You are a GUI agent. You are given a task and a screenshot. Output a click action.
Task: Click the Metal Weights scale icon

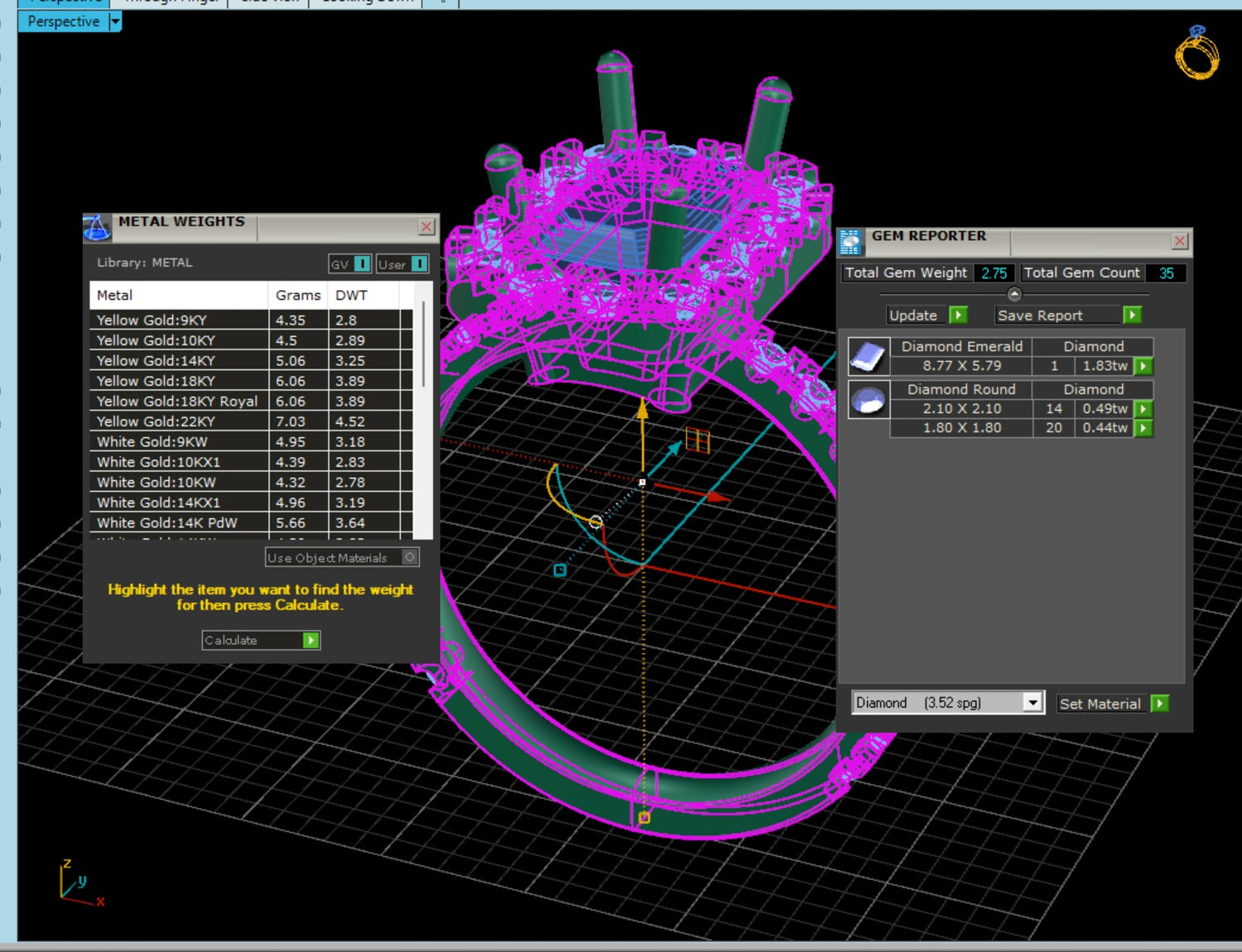pos(97,228)
